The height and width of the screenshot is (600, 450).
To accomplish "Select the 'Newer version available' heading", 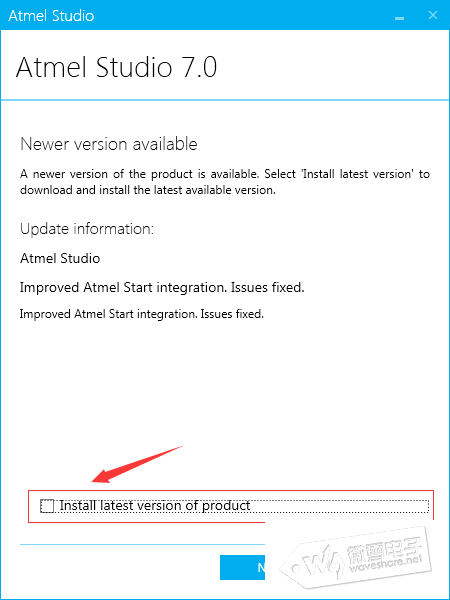I will pos(109,144).
